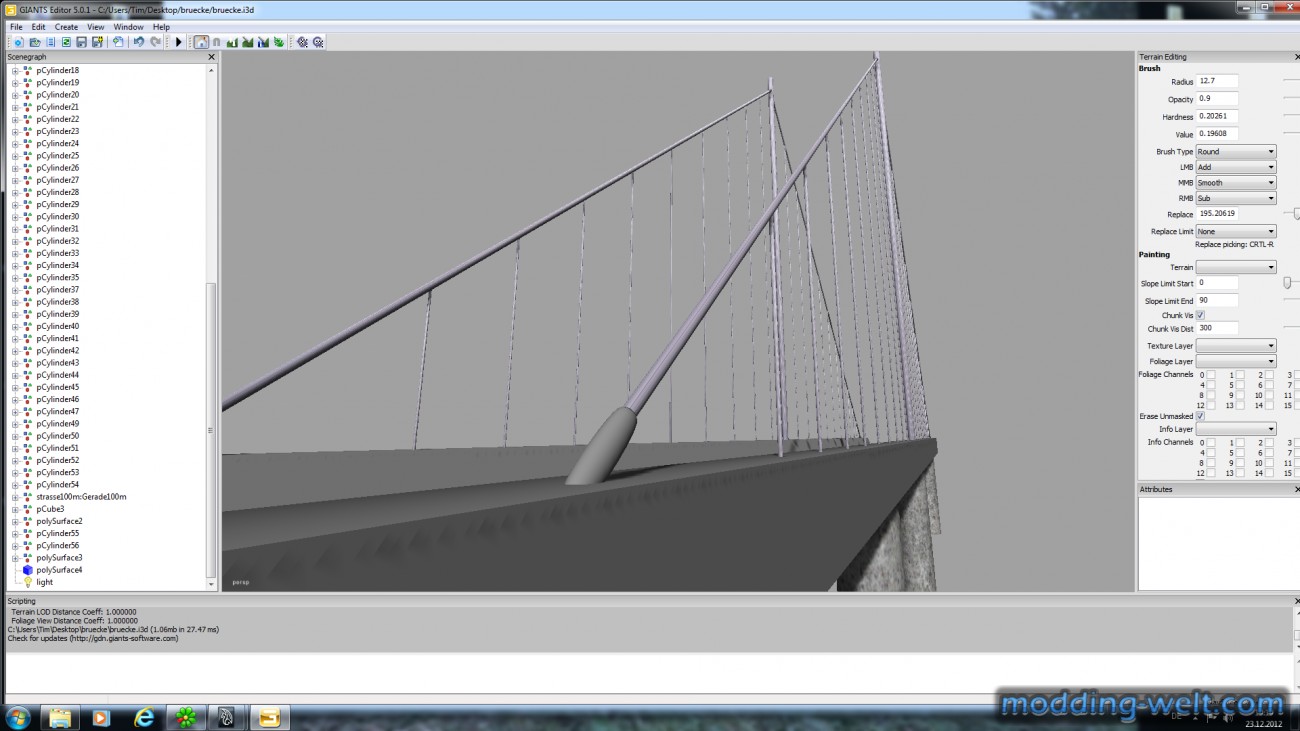Image resolution: width=1300 pixels, height=731 pixels.
Task: Enable Foliage Channel 13 checkbox
Action: (x=1241, y=405)
